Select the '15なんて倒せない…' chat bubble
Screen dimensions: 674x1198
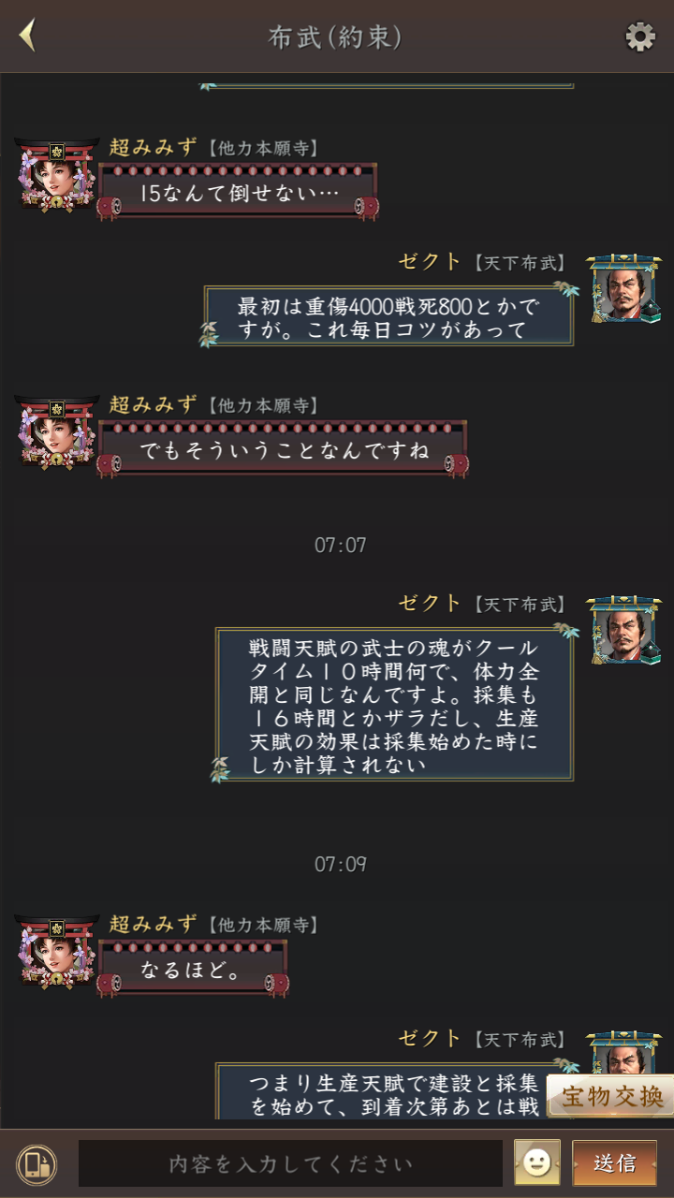(x=238, y=191)
